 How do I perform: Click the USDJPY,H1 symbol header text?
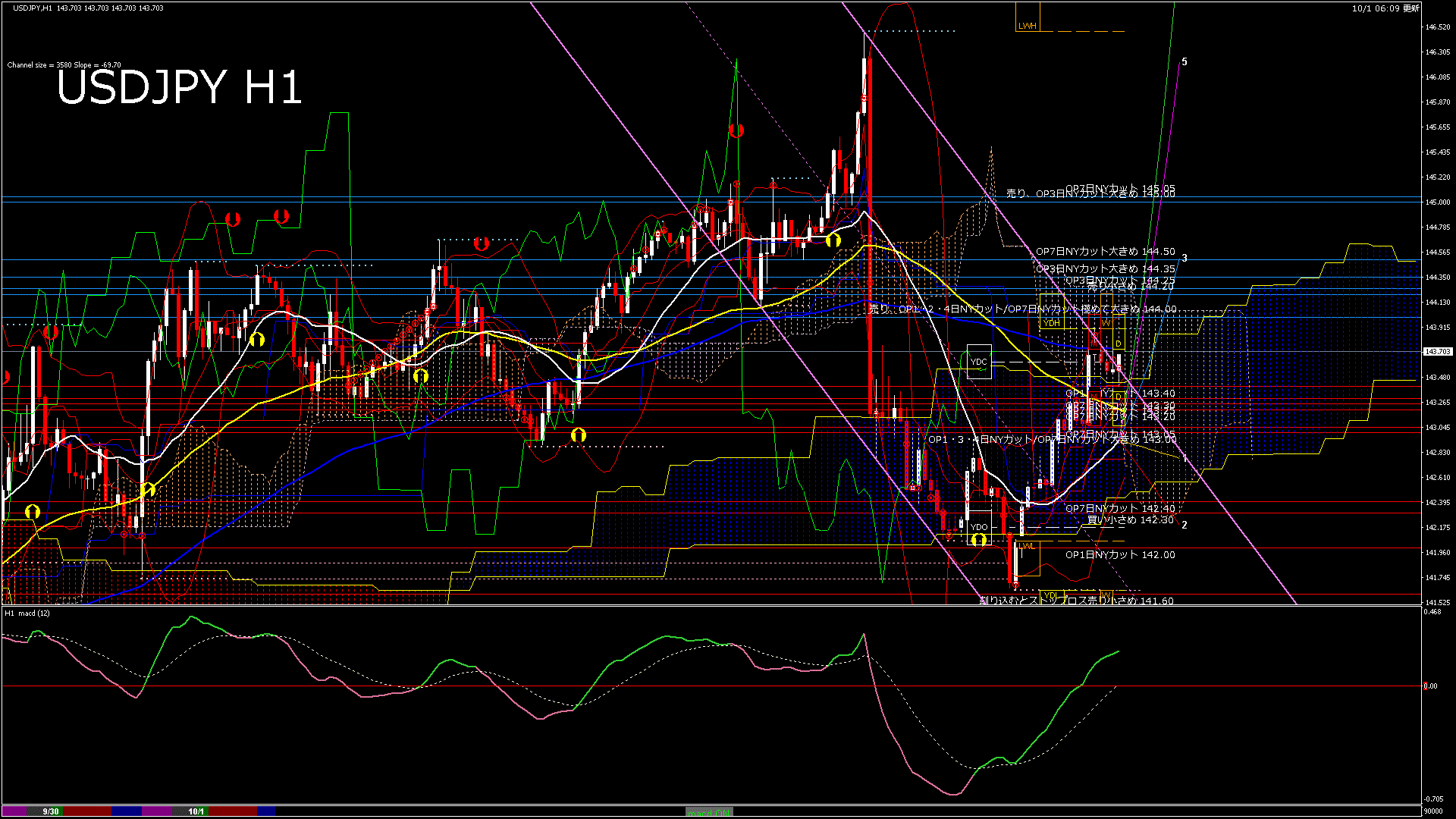tap(32, 8)
